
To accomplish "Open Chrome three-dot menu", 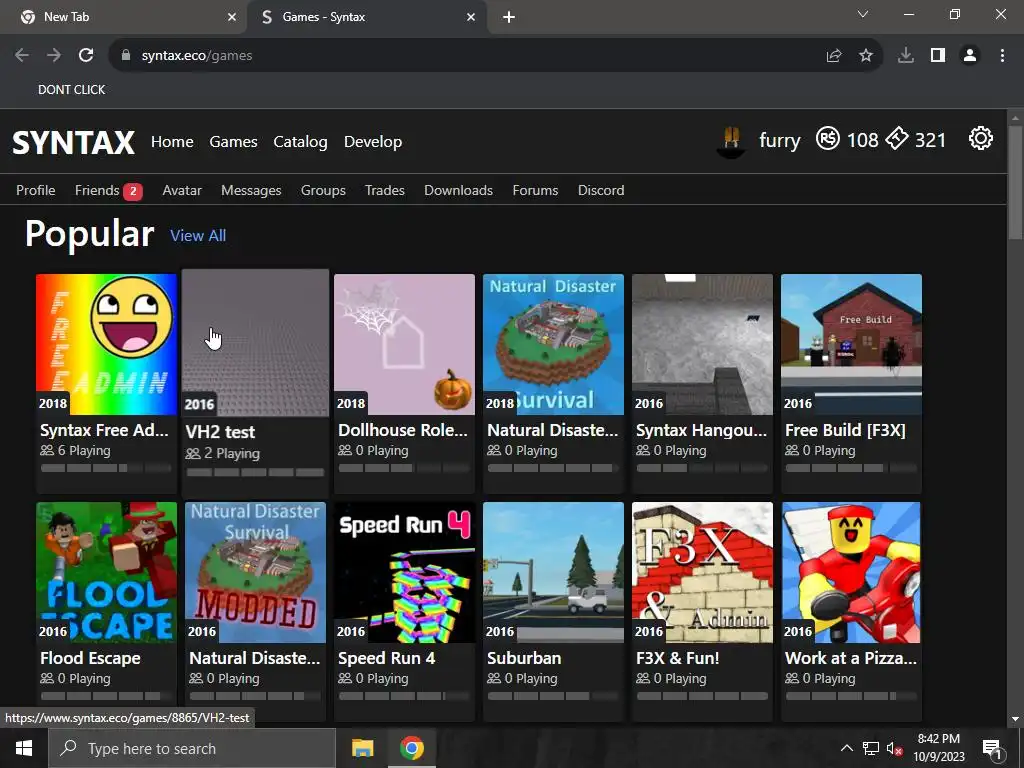I will tap(1002, 56).
